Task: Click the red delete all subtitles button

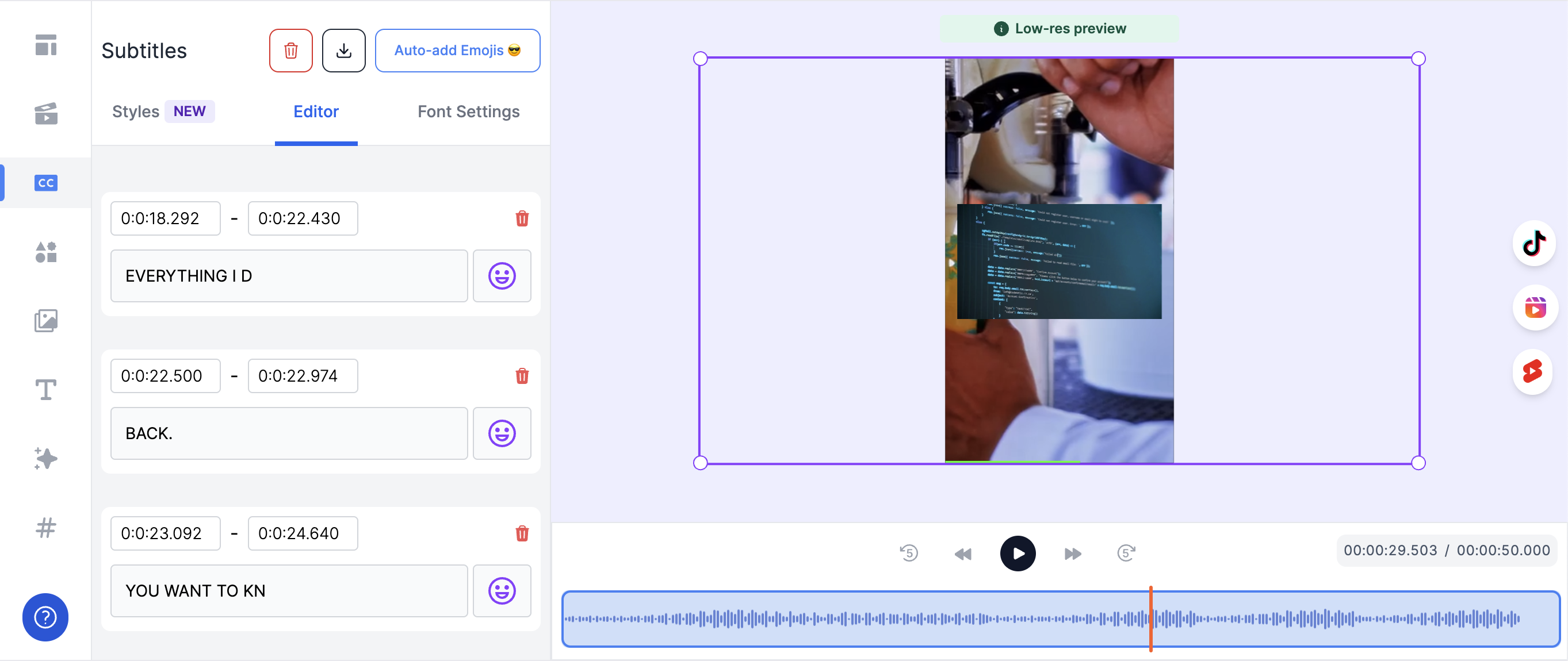Action: click(290, 51)
